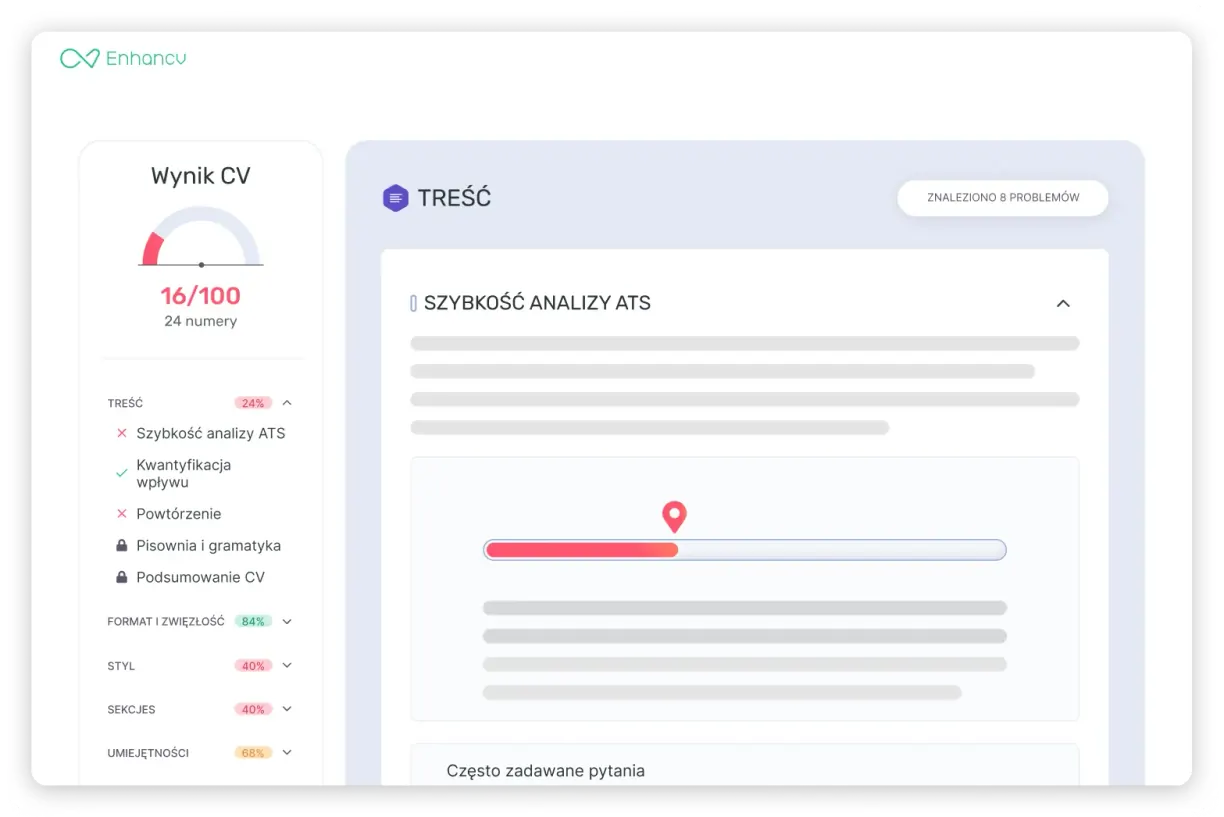Open the Często zadawane pytania section
This screenshot has height=817, width=1224.
click(745, 766)
